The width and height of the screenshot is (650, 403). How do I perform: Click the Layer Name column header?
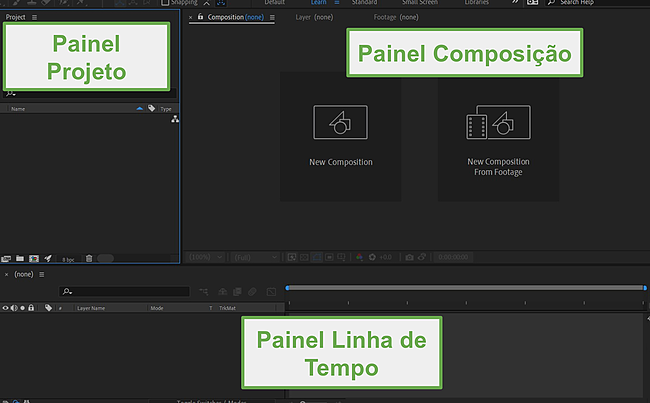coord(91,308)
